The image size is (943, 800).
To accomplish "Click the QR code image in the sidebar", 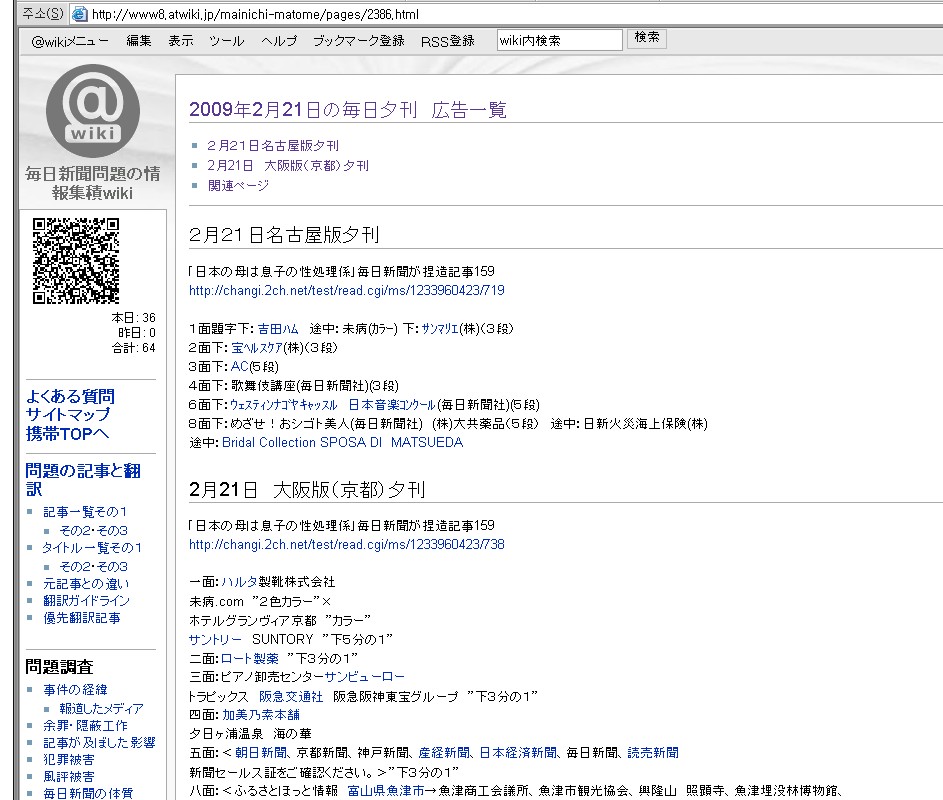I will [x=76, y=260].
